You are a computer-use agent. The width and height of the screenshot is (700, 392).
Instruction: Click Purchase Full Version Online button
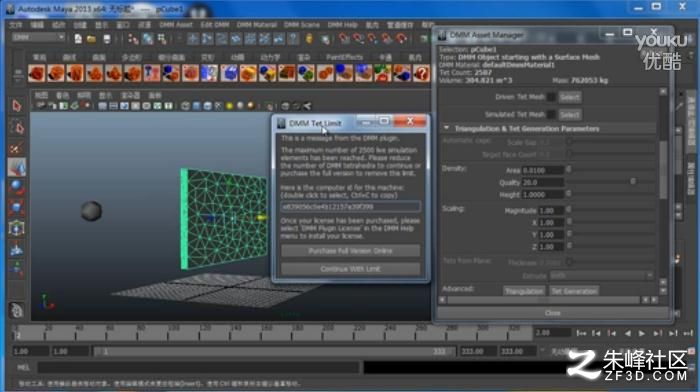[x=350, y=251]
